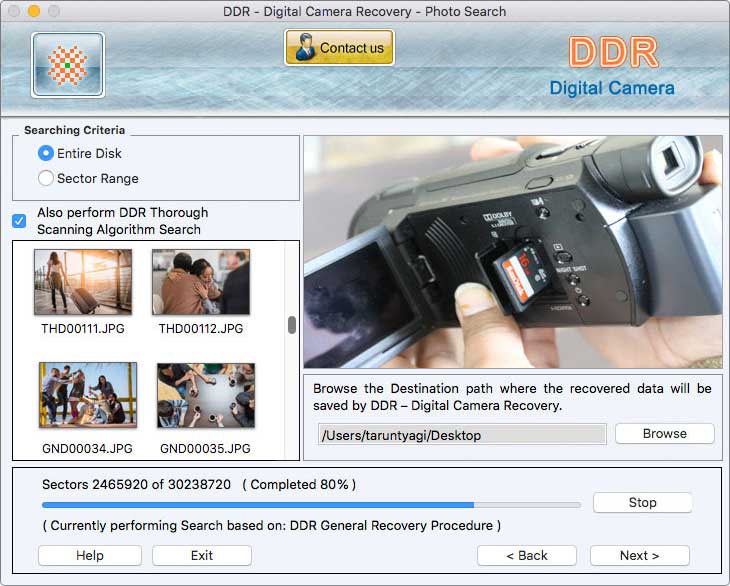Select the Entire Disk radio option
Screen dimensions: 730x586
coord(46,153)
